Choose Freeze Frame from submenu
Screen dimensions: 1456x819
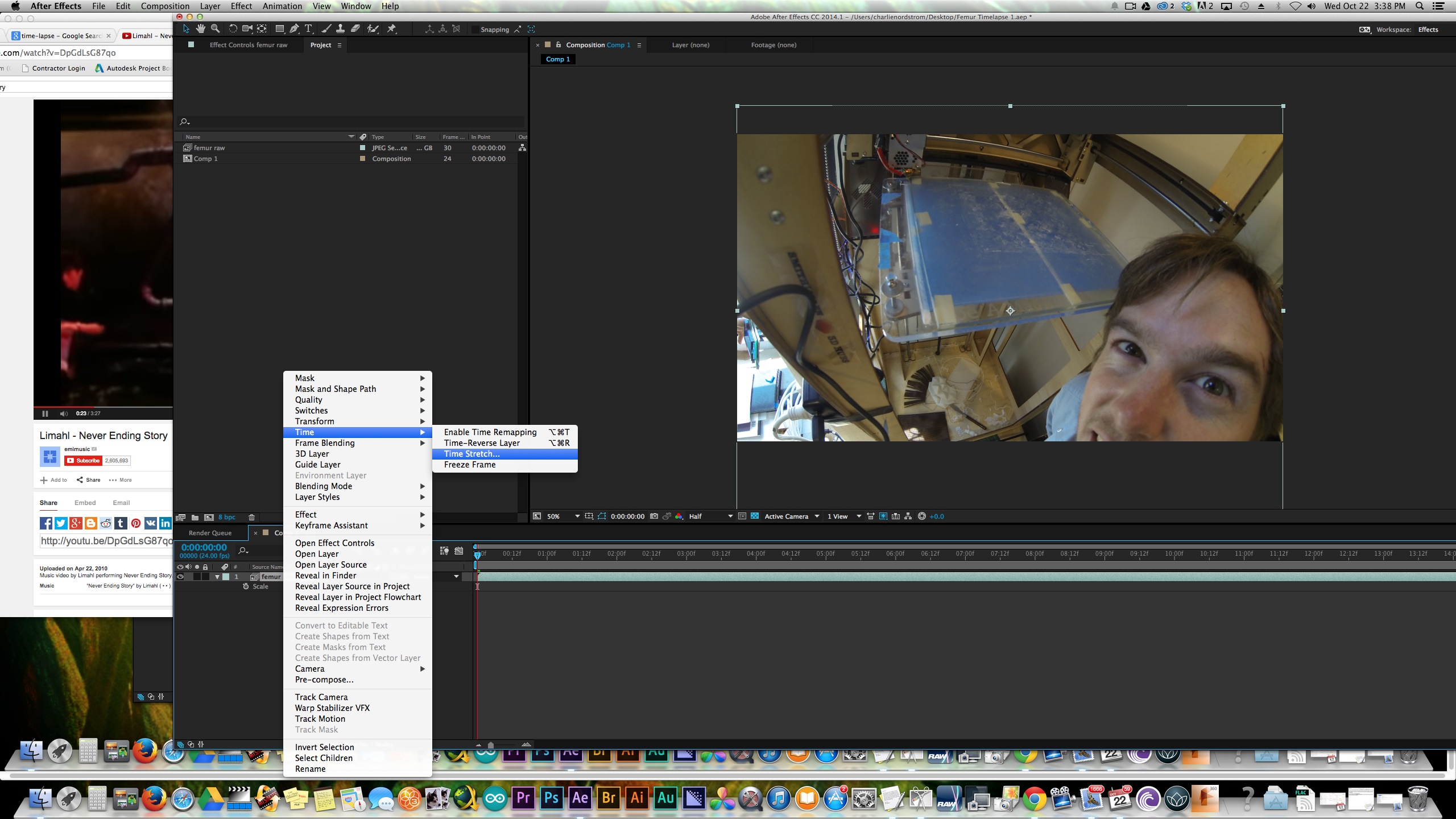(x=505, y=465)
